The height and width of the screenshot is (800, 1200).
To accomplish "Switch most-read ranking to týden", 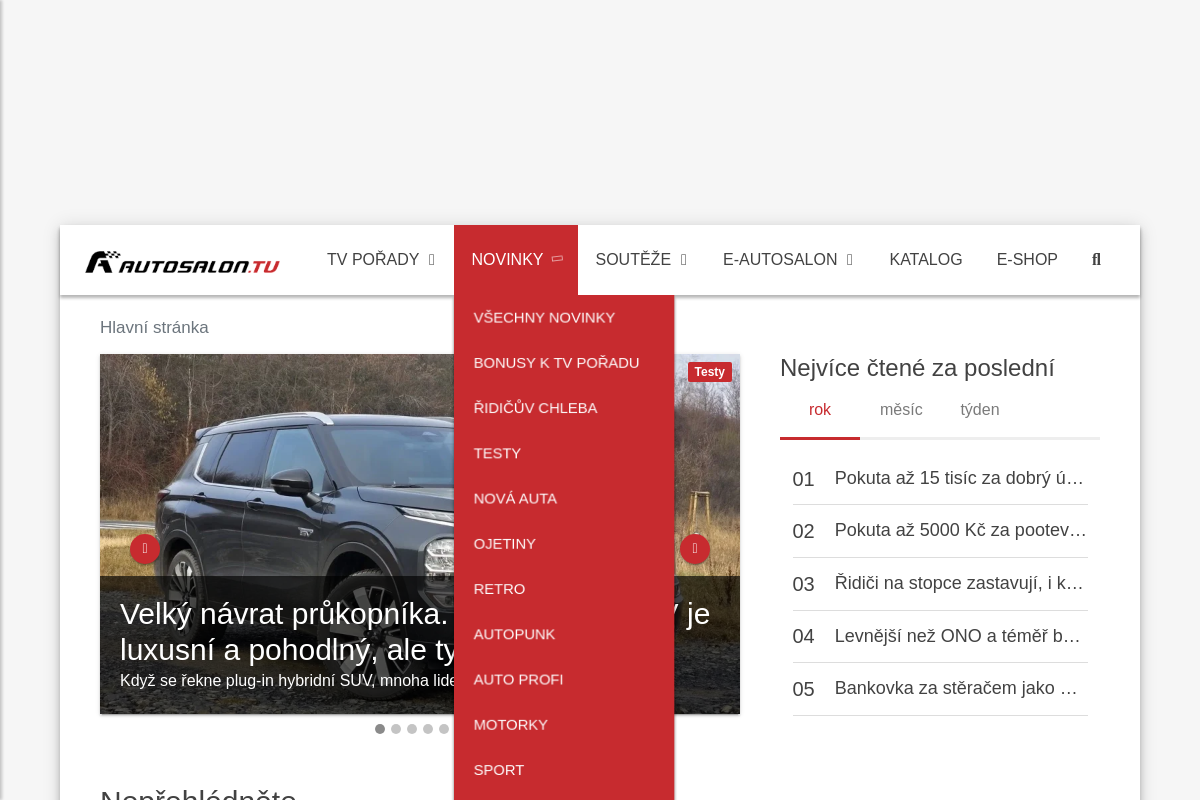I will click(979, 410).
